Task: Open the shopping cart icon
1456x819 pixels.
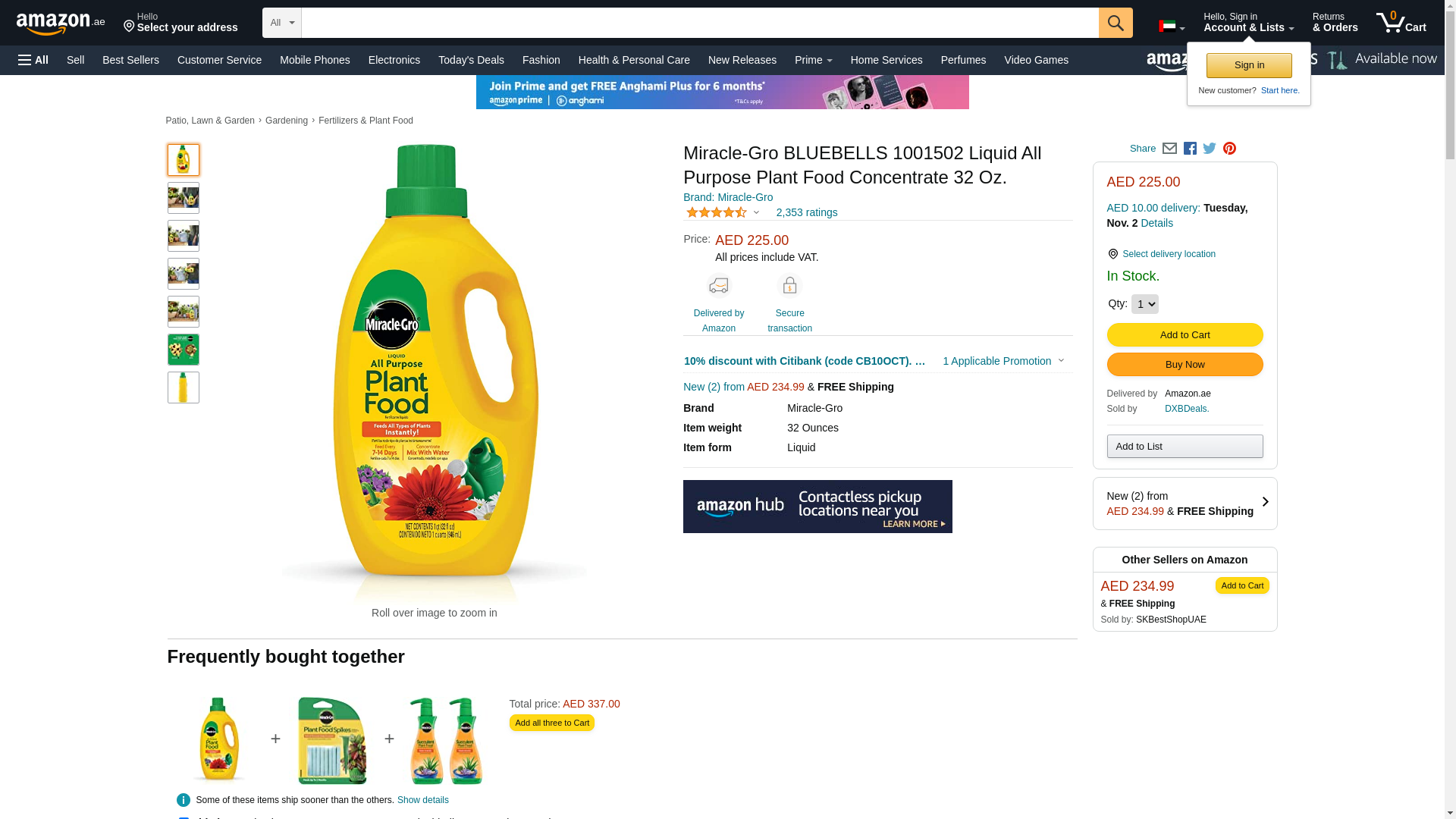Action: [1401, 23]
